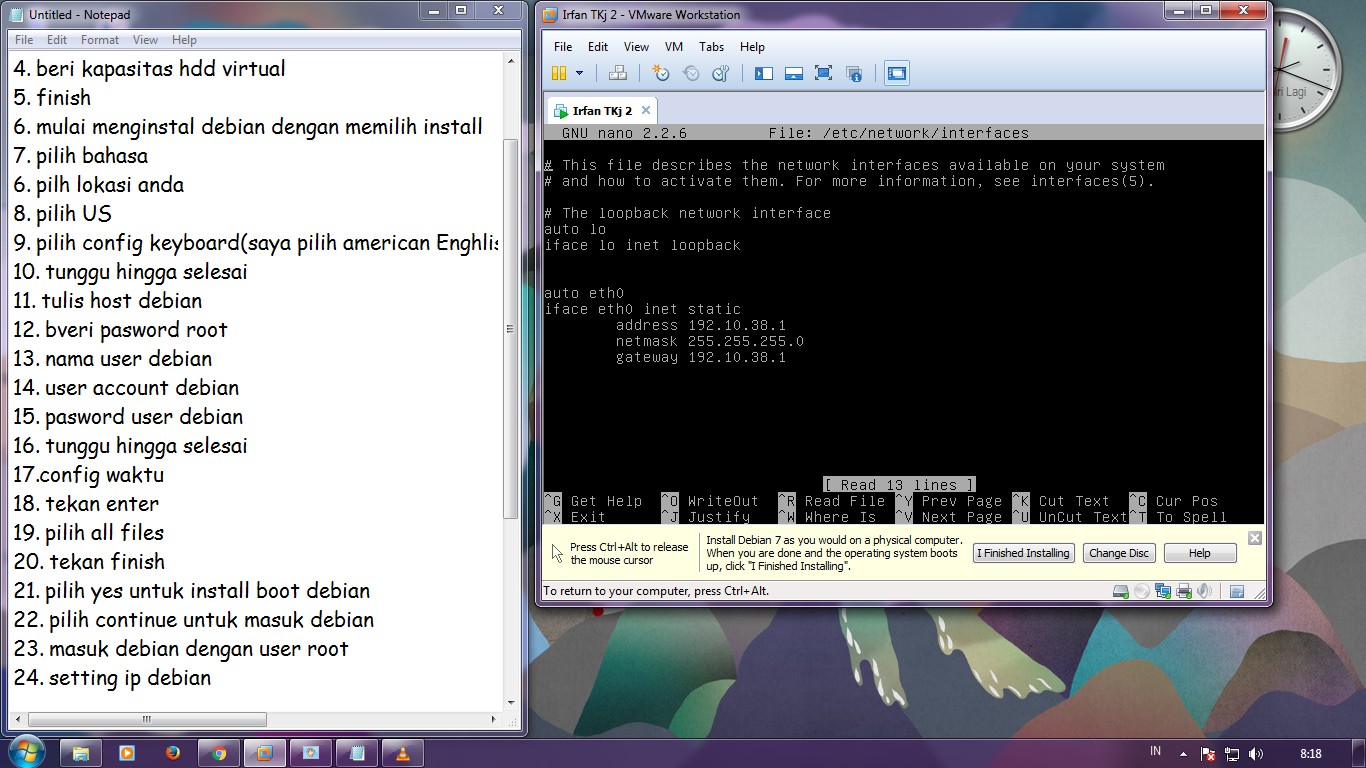Enter full screen mode in VMware
Viewport: 1366px width, 768px height.
pyautogui.click(x=823, y=73)
